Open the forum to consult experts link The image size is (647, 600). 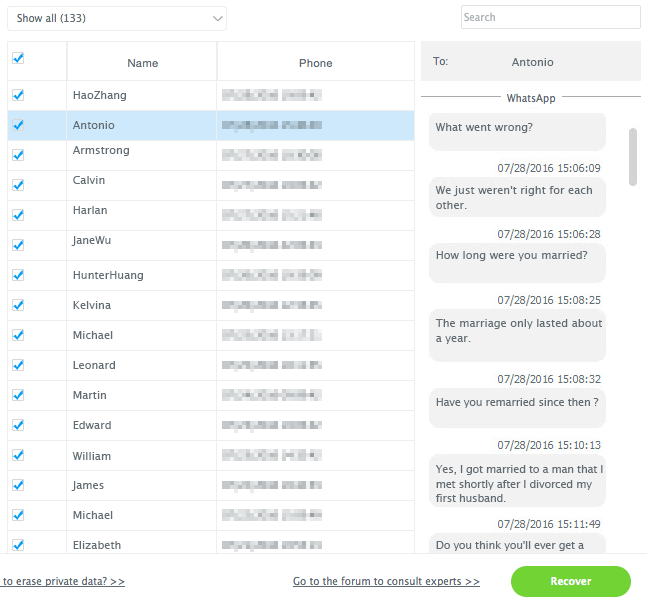[386, 581]
